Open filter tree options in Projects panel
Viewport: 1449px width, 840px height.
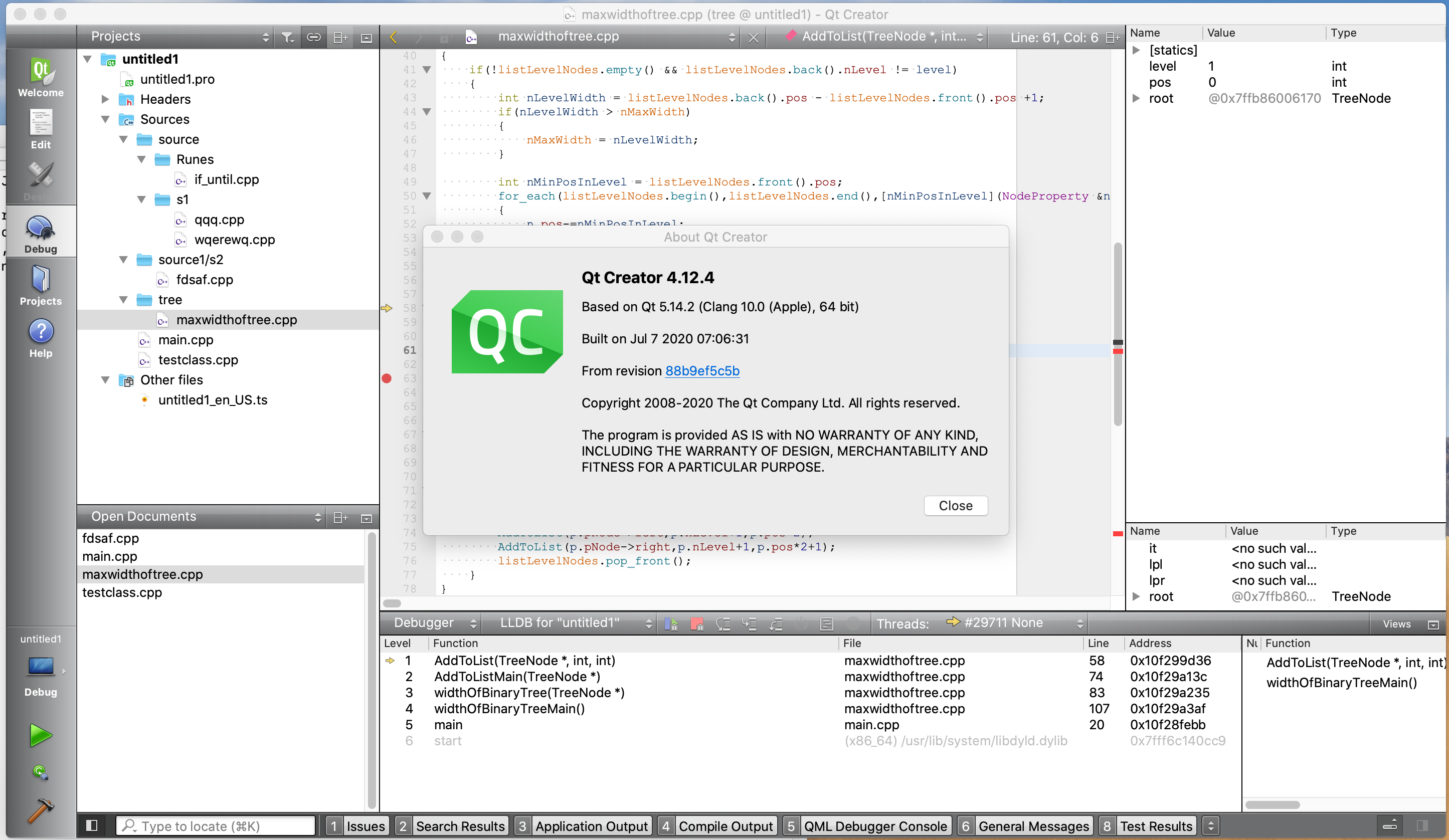(x=287, y=38)
